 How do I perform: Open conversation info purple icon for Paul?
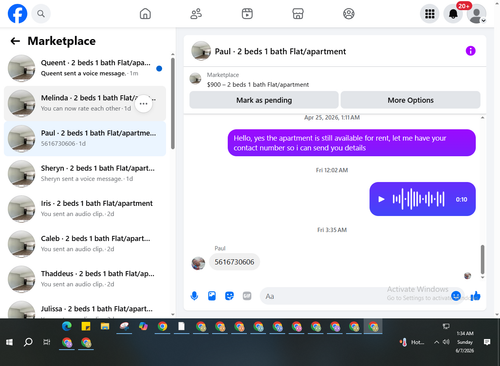[470, 51]
